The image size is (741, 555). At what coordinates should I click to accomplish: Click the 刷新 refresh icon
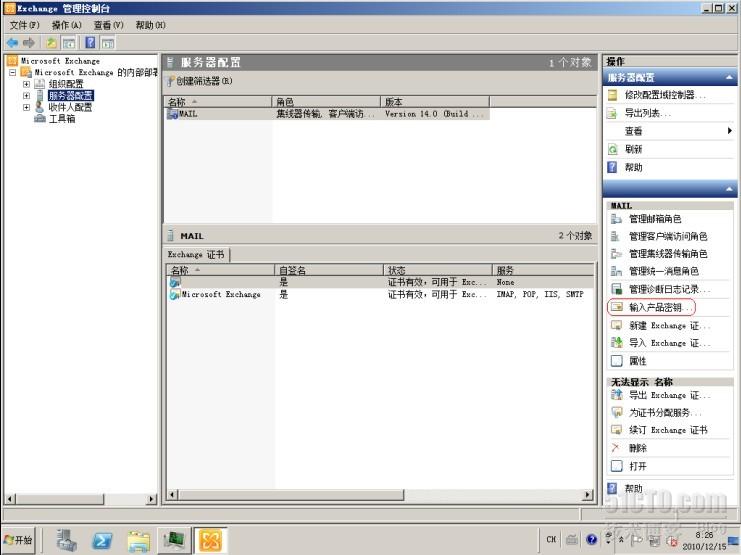click(612, 149)
